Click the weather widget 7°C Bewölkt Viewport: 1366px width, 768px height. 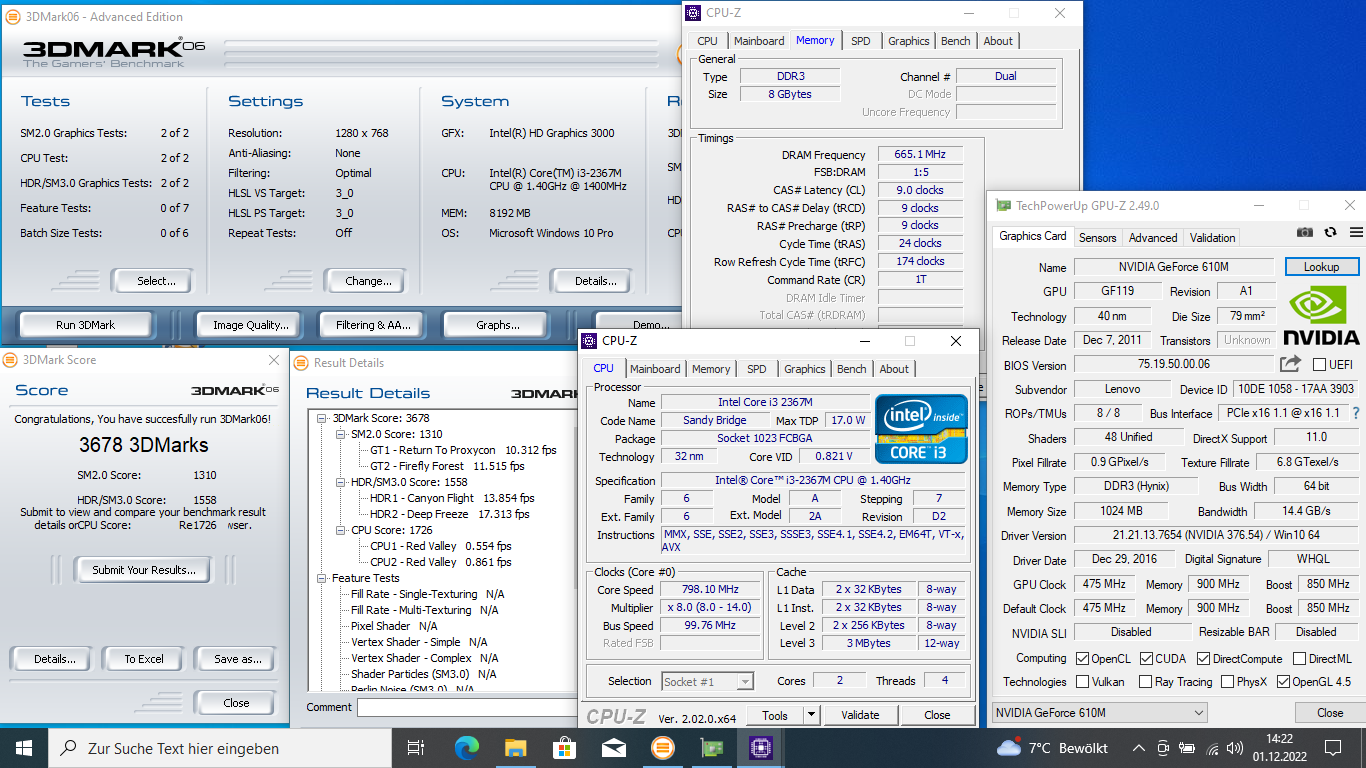[x=1053, y=748]
